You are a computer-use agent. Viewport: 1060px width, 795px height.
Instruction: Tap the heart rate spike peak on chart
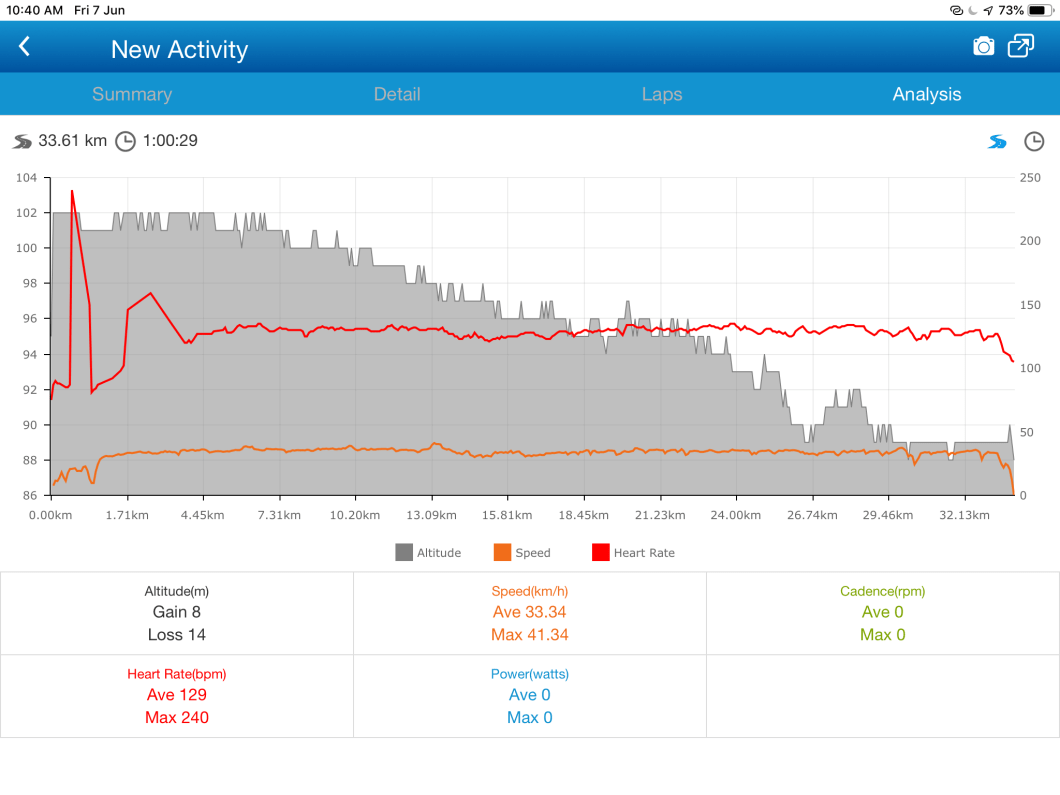72,190
